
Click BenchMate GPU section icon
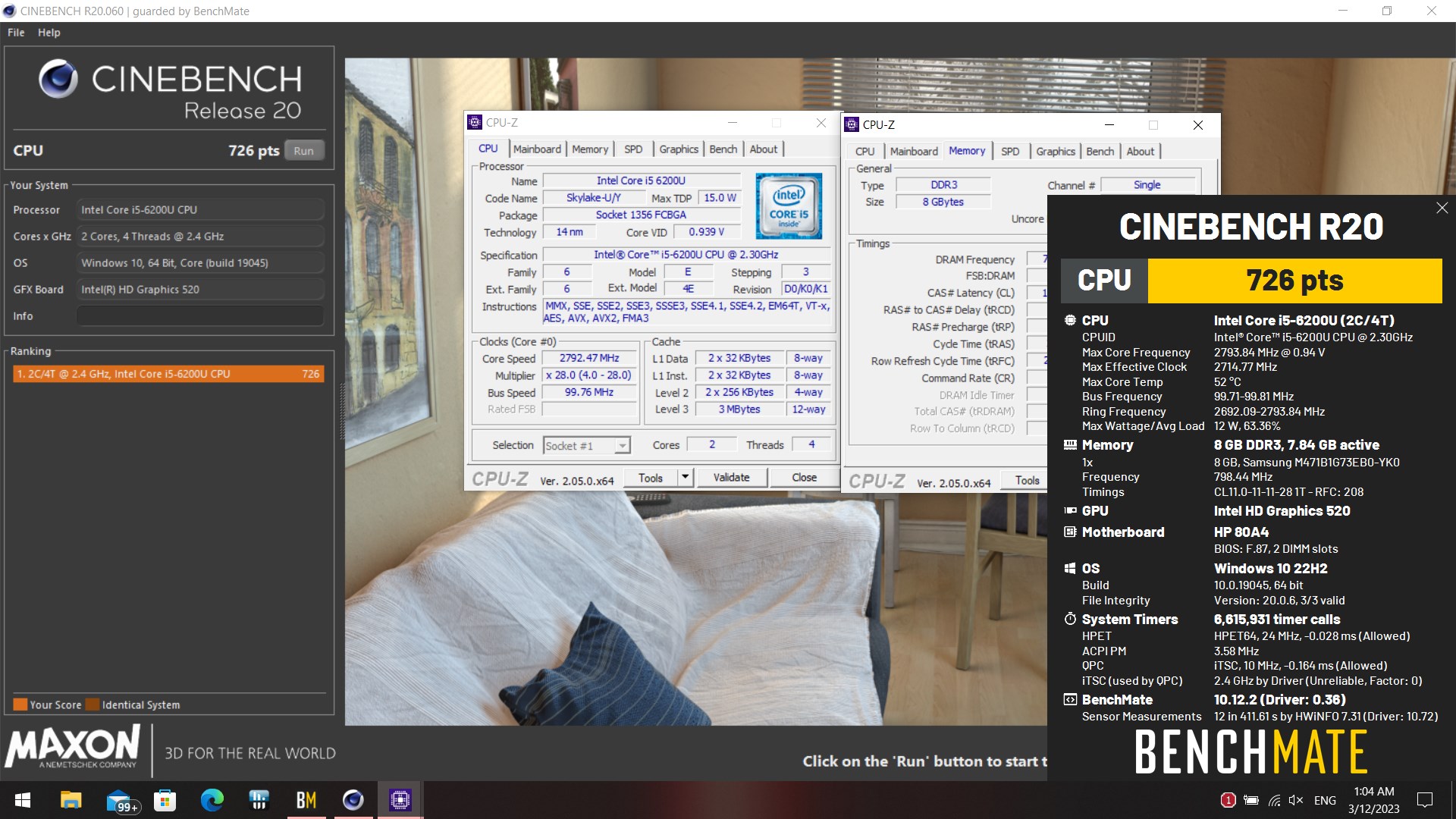click(1070, 510)
